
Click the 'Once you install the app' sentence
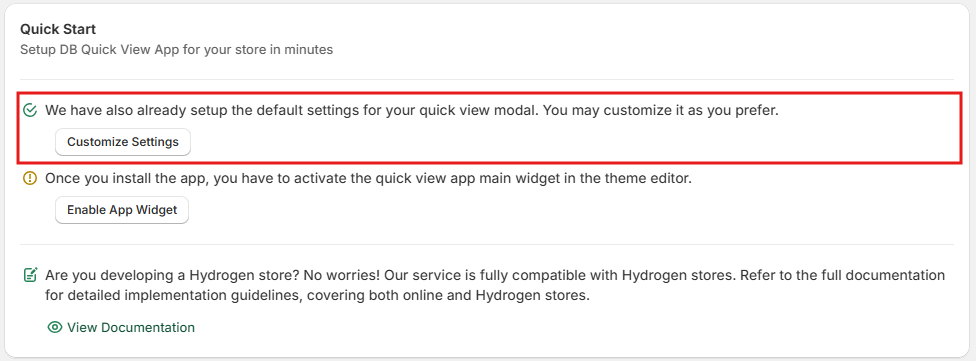tap(368, 179)
